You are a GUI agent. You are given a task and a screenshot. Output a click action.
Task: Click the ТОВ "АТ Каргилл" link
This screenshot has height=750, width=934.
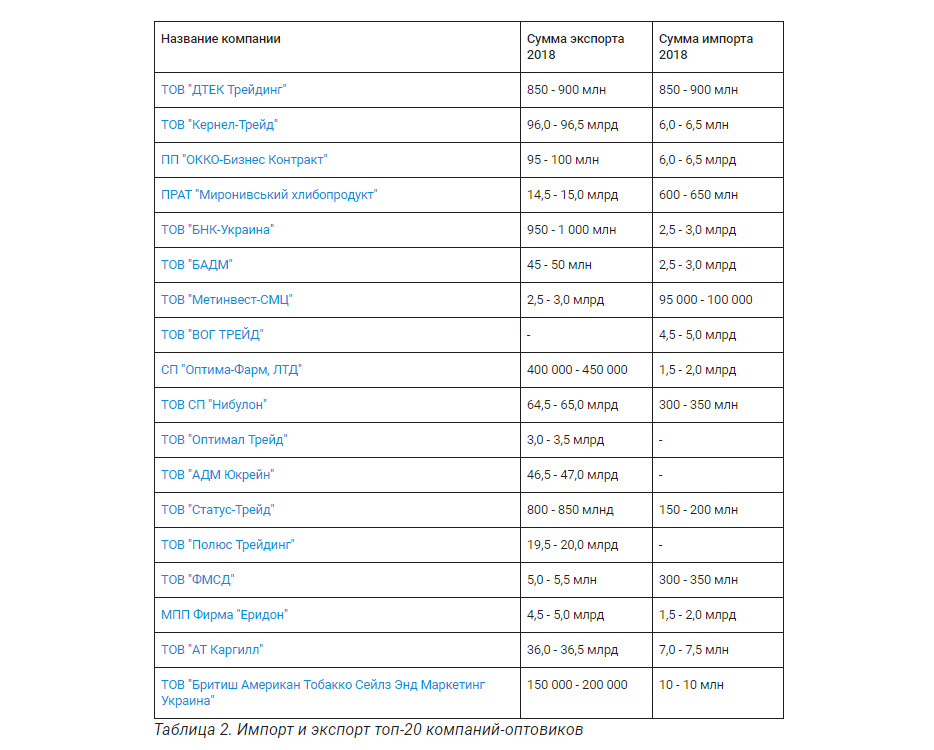[212, 650]
